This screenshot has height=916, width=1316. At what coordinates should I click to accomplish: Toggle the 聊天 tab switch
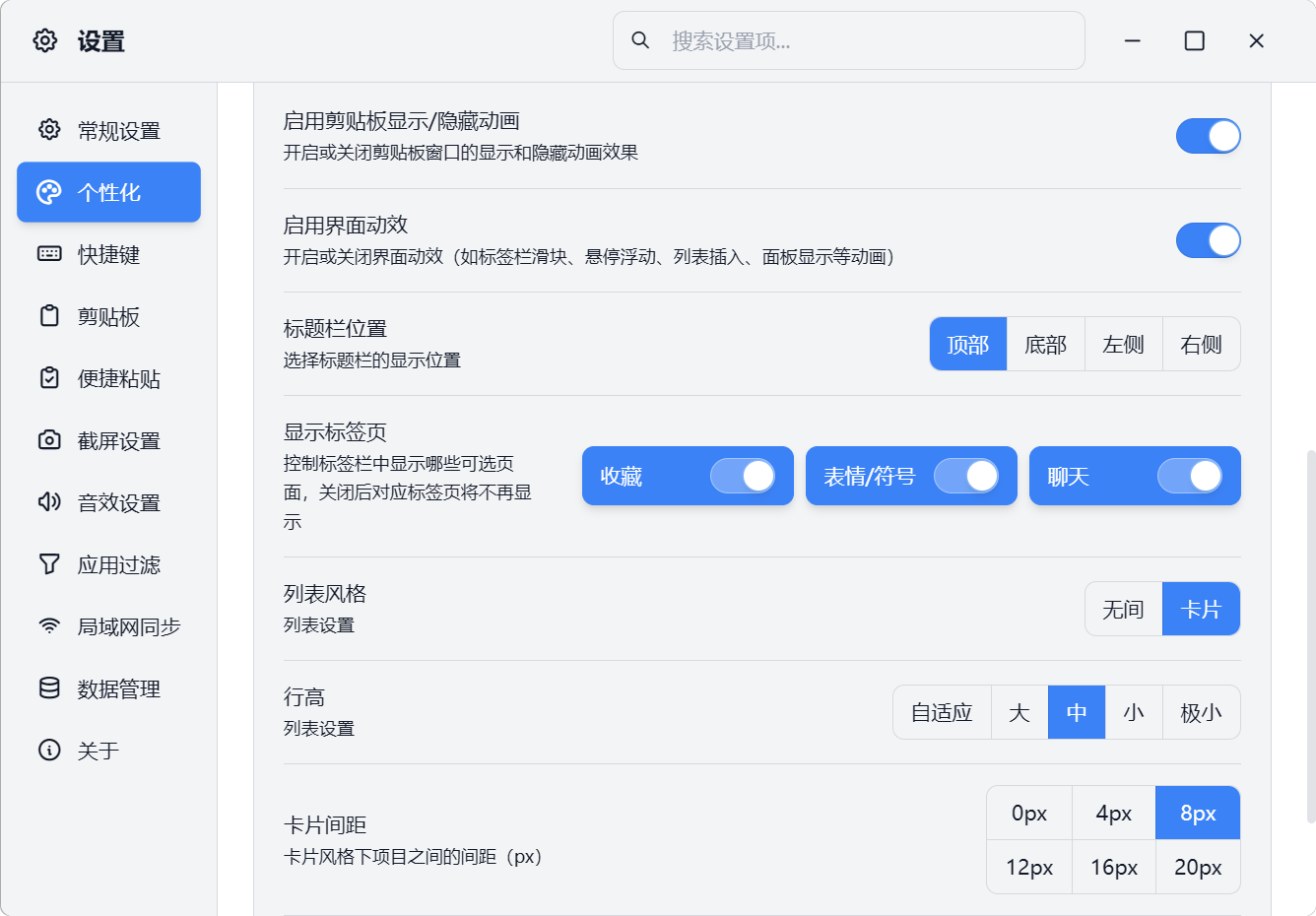coord(1190,476)
